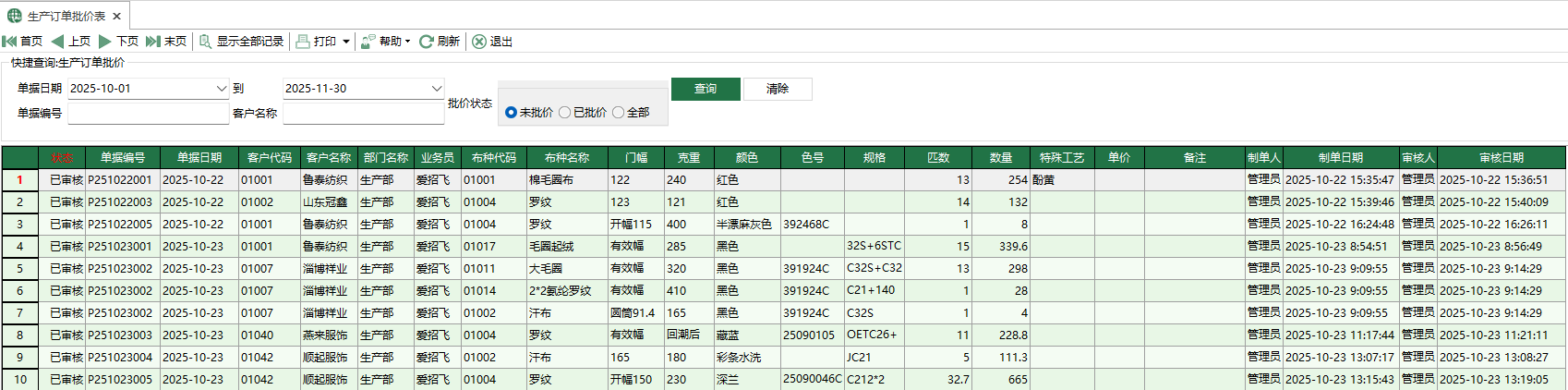This screenshot has width=1568, height=390.
Task: Open start date 2025-10-01 dropdown
Action: point(222,89)
